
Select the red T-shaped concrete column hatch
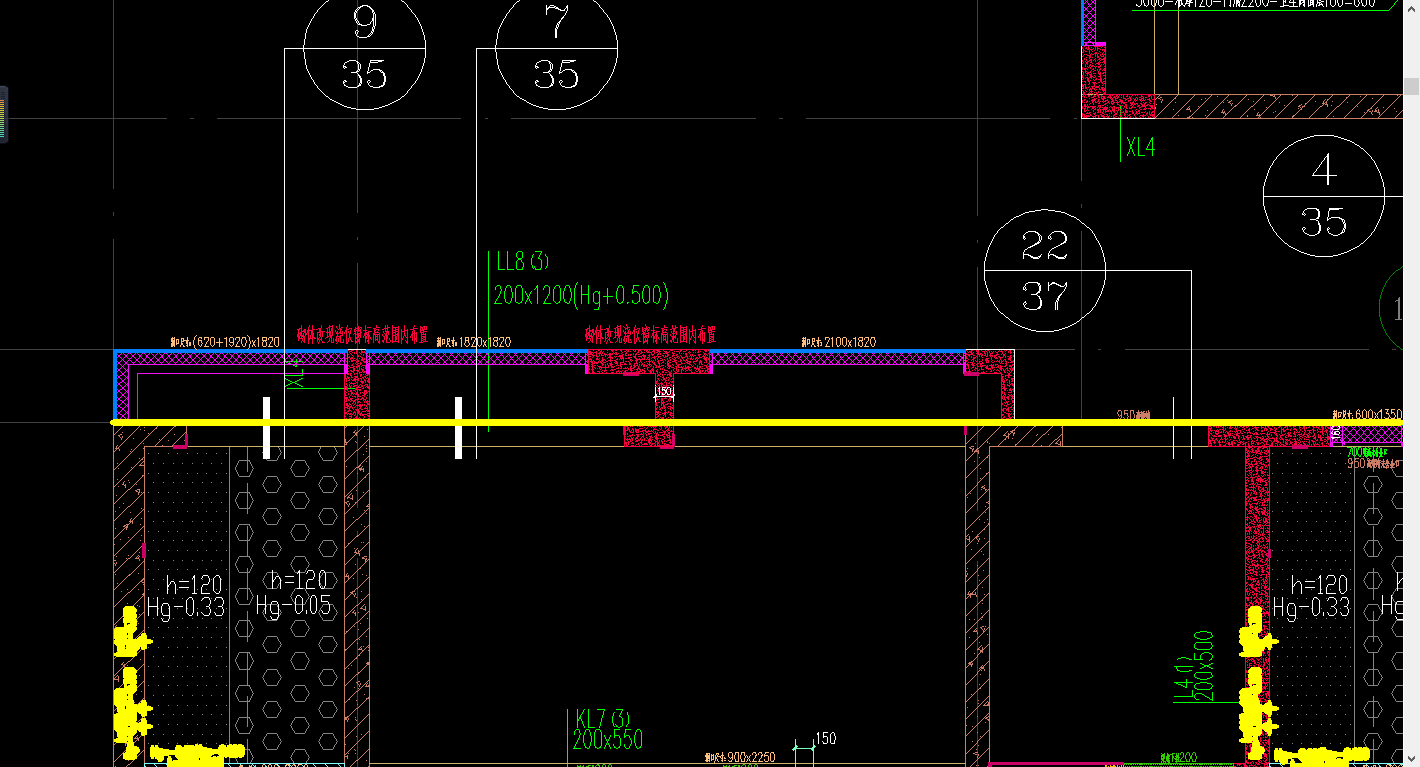point(649,364)
